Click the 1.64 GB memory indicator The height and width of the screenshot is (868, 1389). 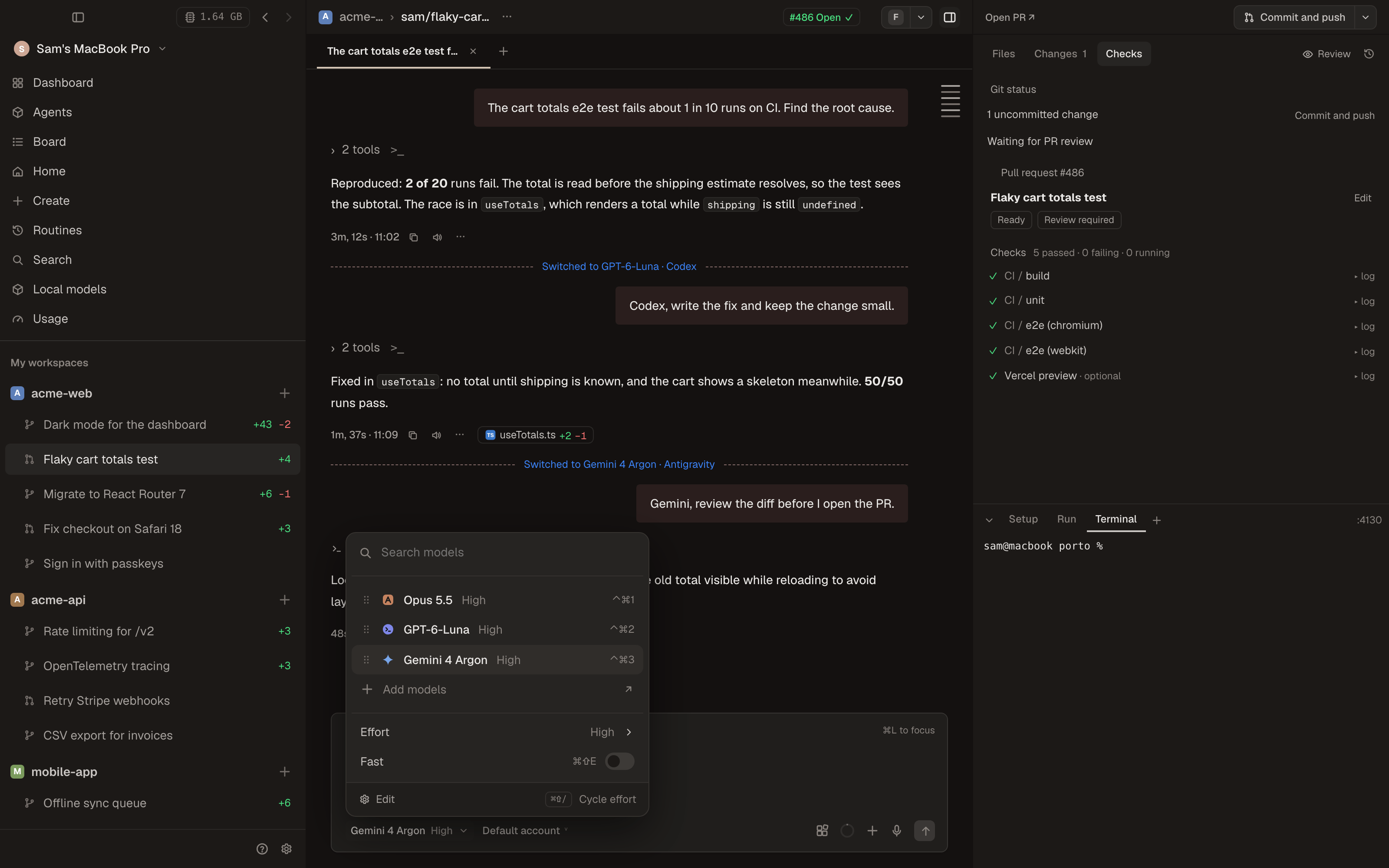pyautogui.click(x=213, y=17)
